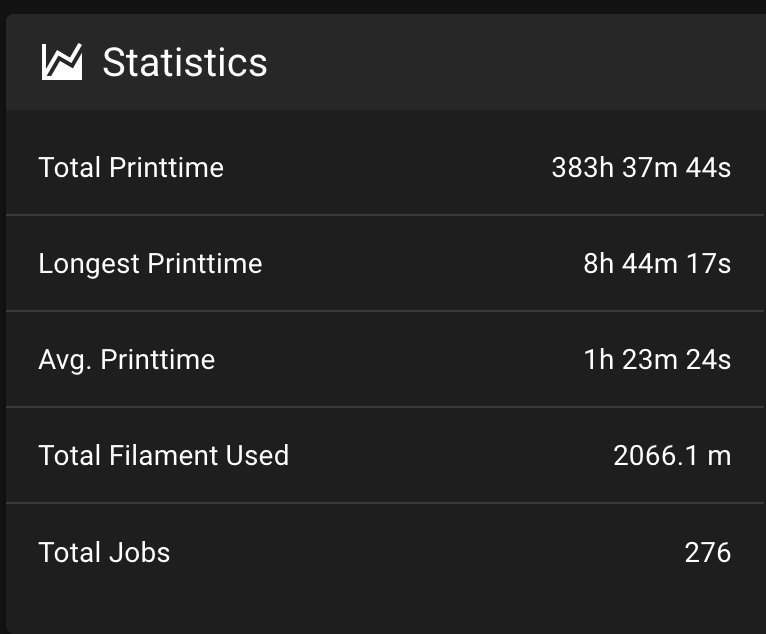This screenshot has width=766, height=634.
Task: Select the Longest Printtime label
Action: pos(150,264)
